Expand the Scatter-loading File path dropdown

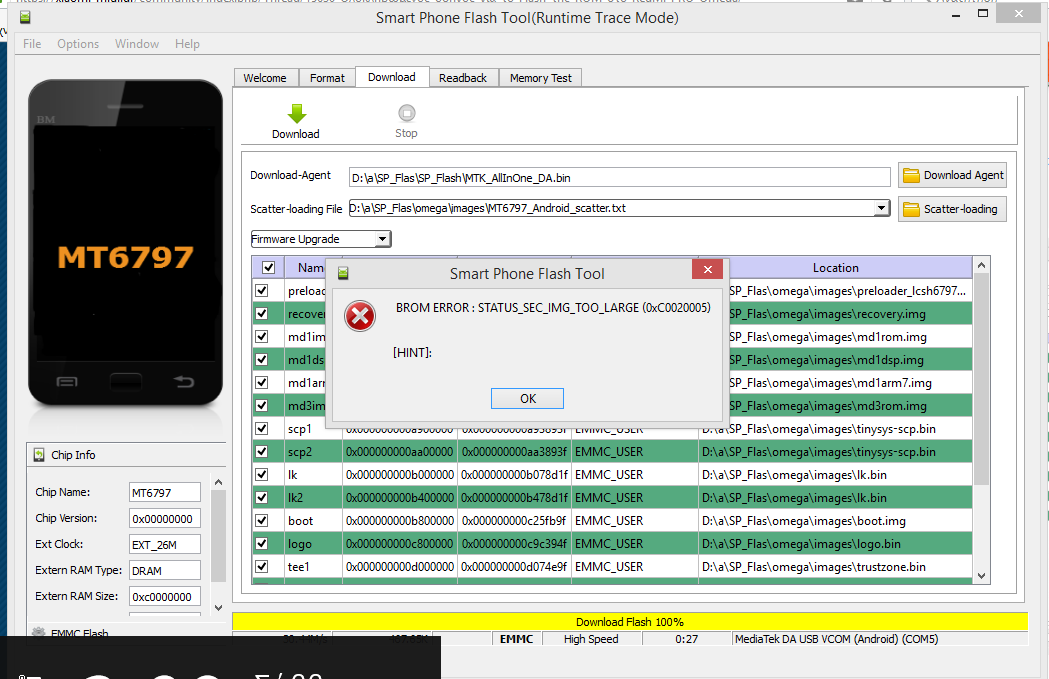880,208
